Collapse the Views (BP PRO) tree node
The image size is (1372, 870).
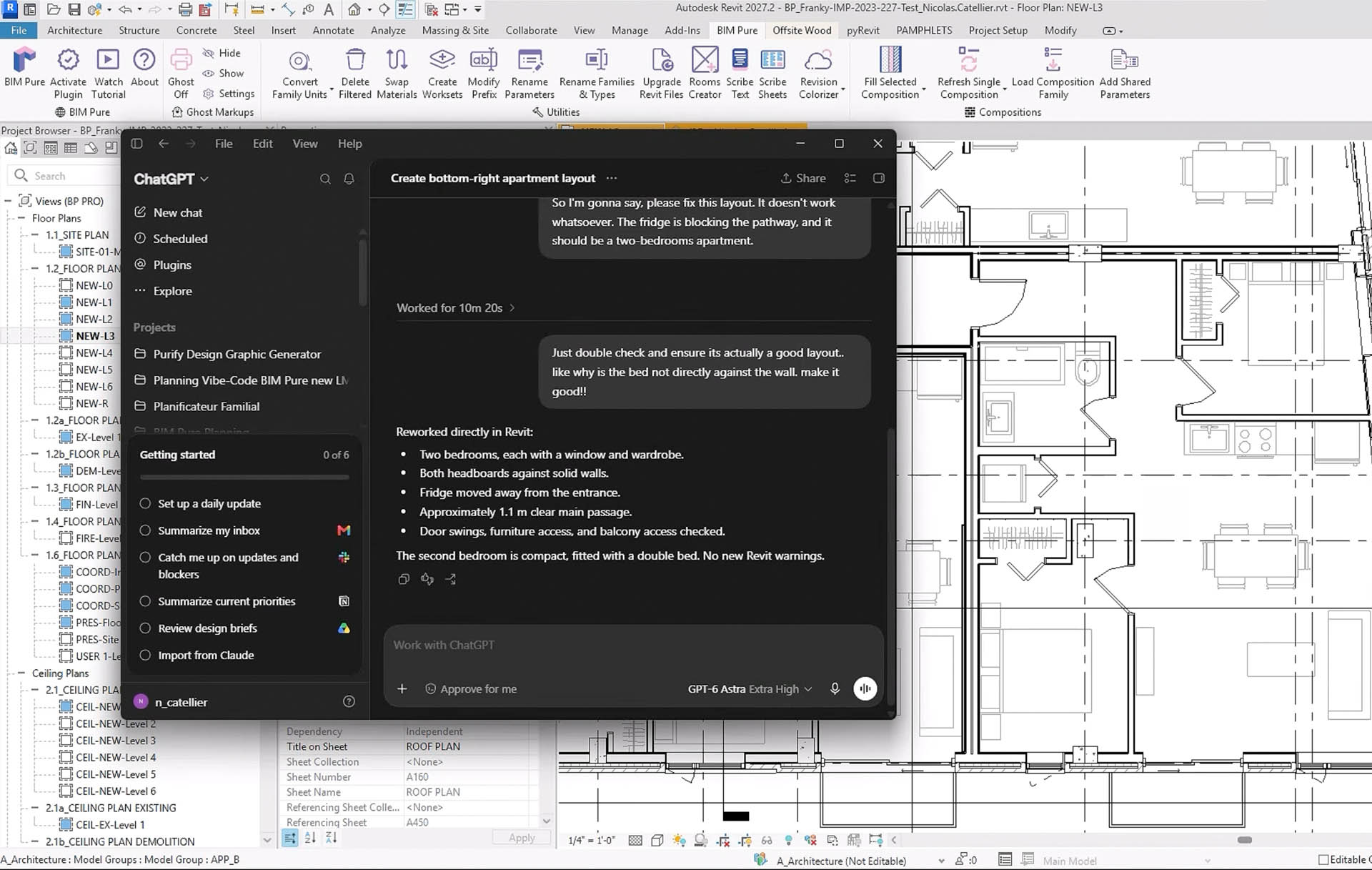(x=8, y=201)
